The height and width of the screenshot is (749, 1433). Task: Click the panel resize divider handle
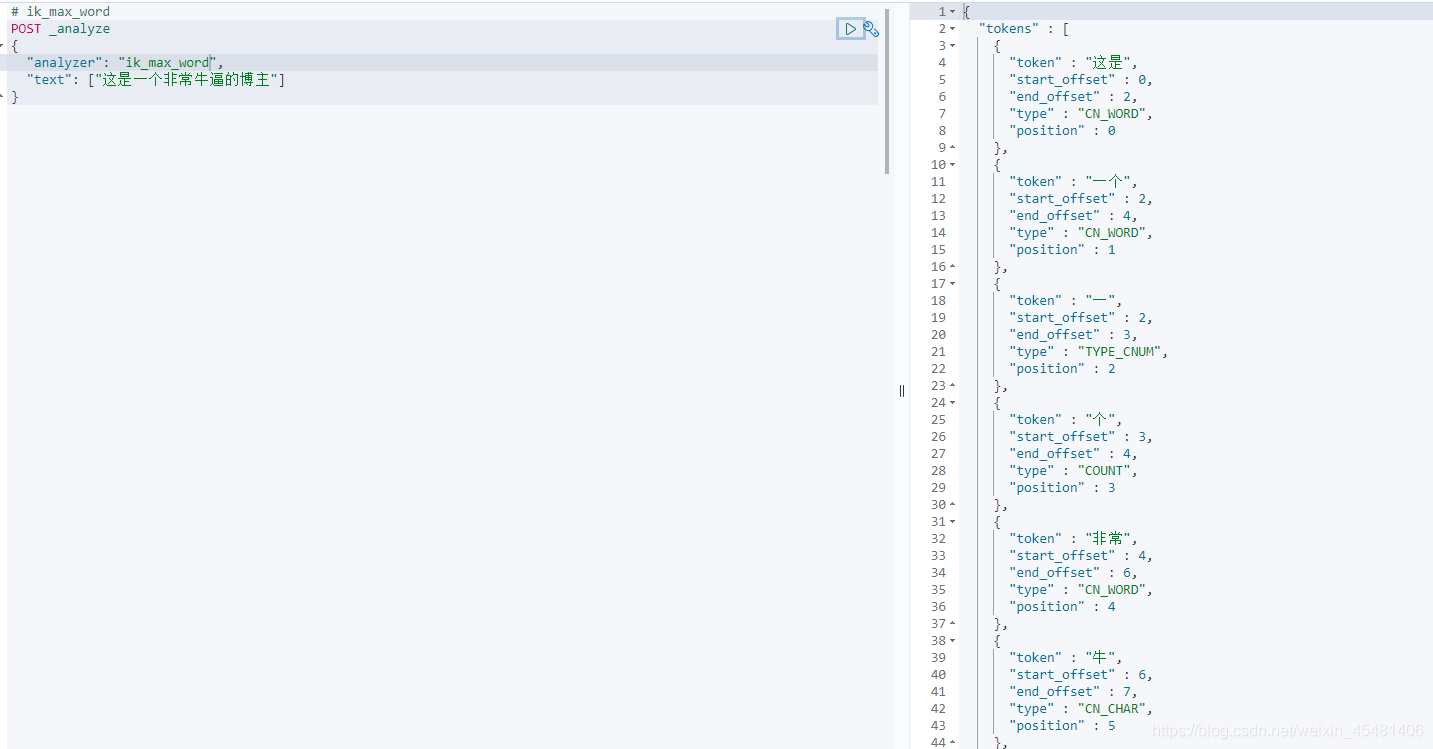coord(902,391)
